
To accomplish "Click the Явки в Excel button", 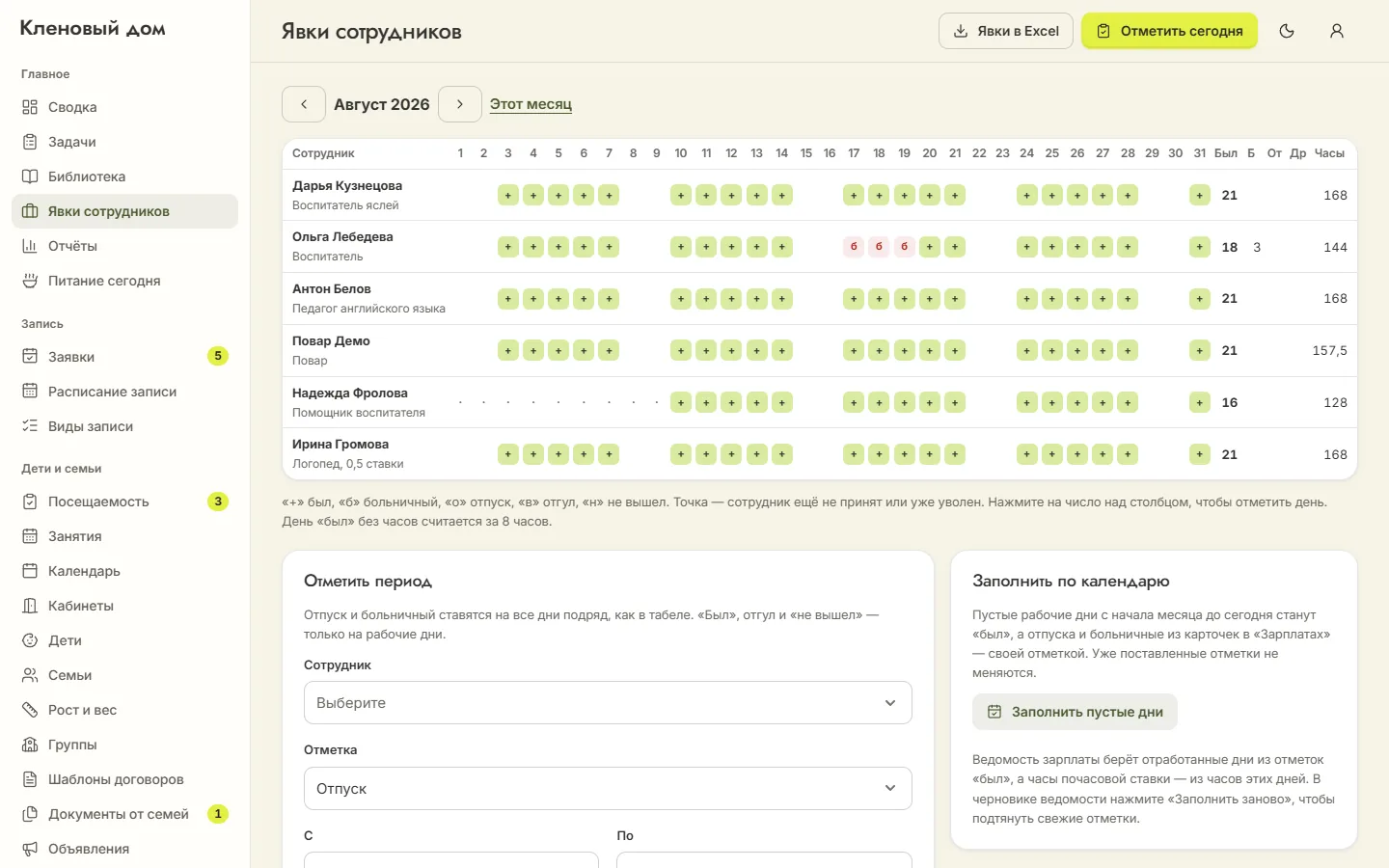I will pos(1006,31).
